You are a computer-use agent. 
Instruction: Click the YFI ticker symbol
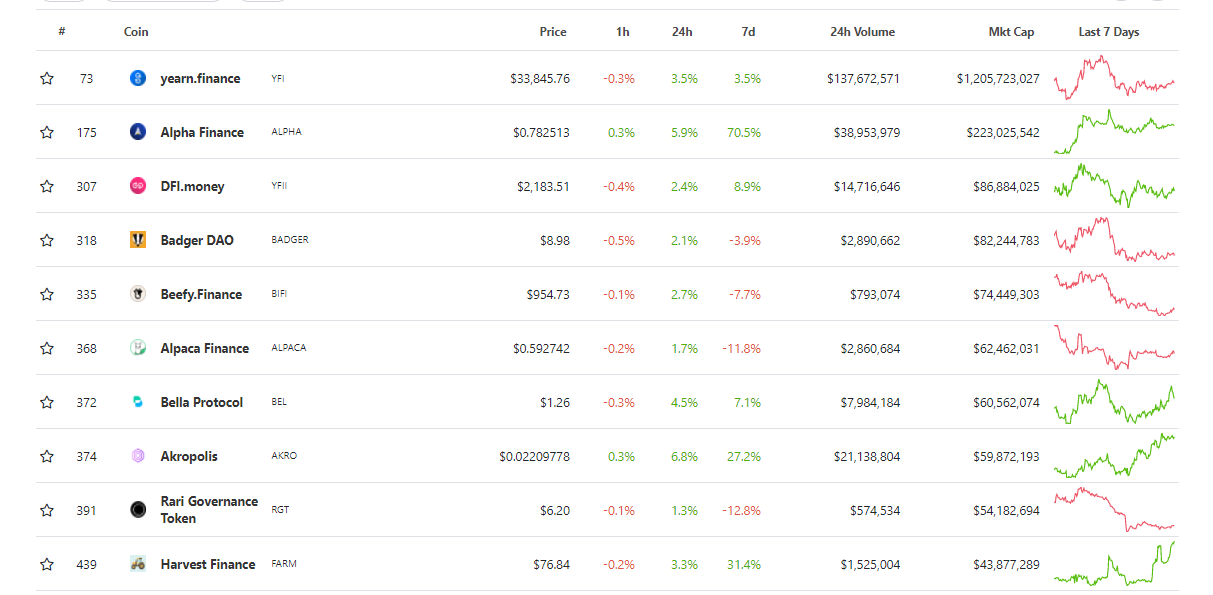278,78
